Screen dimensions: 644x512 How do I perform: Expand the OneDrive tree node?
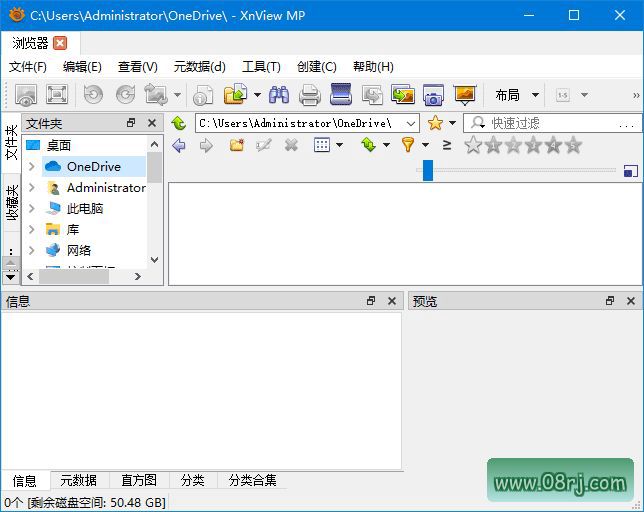coord(32,166)
